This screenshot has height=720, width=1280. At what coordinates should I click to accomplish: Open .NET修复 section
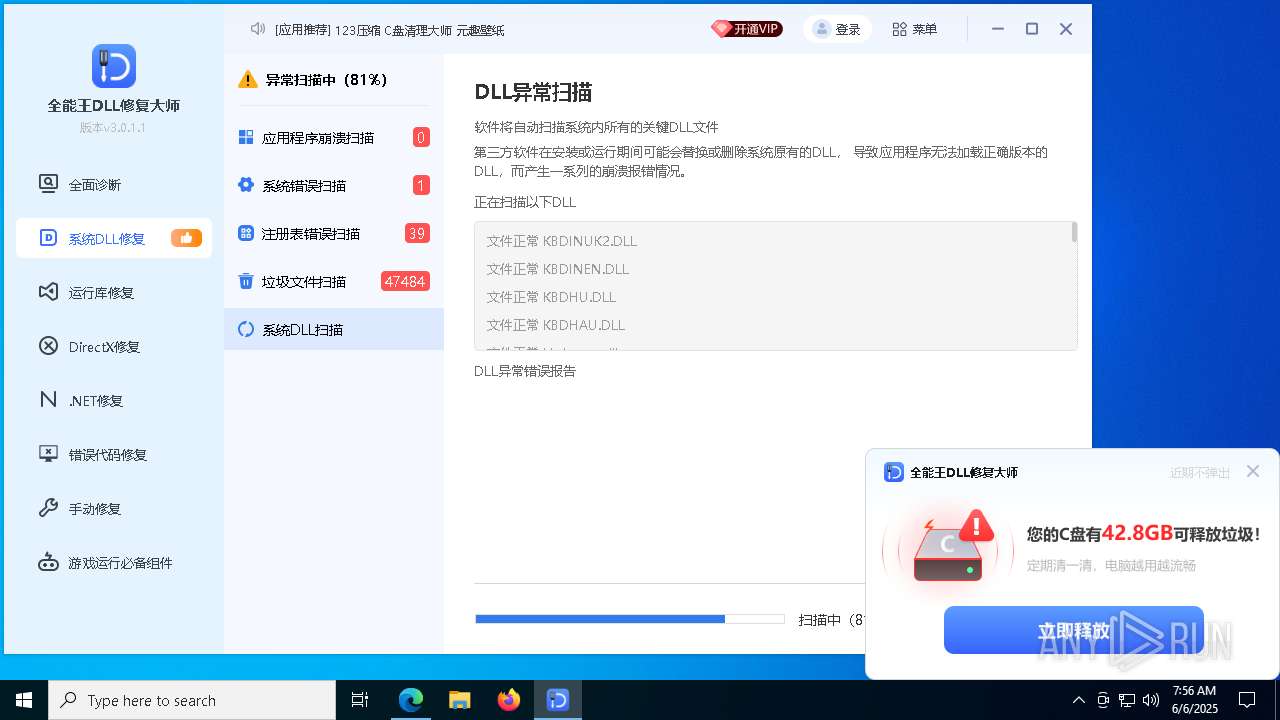(114, 400)
